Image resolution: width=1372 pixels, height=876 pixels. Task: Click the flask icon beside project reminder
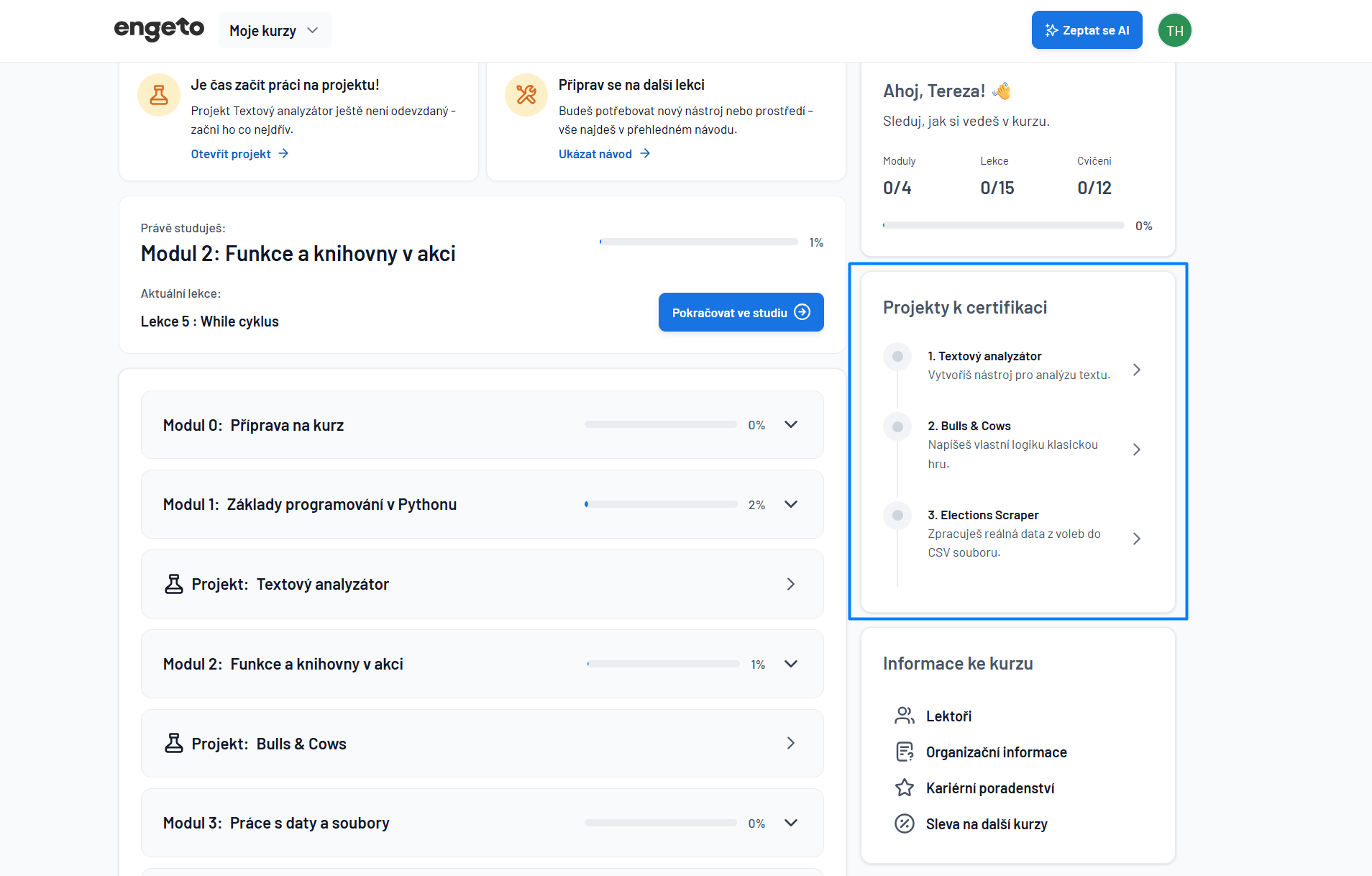click(159, 95)
